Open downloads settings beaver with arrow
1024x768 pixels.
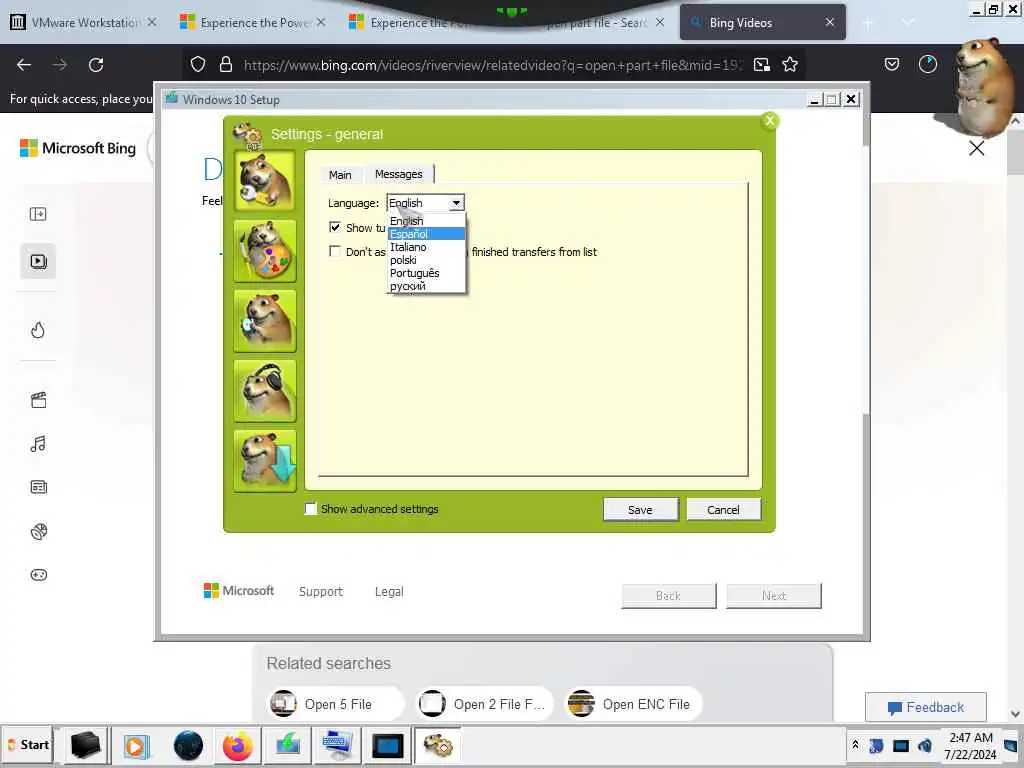264,460
